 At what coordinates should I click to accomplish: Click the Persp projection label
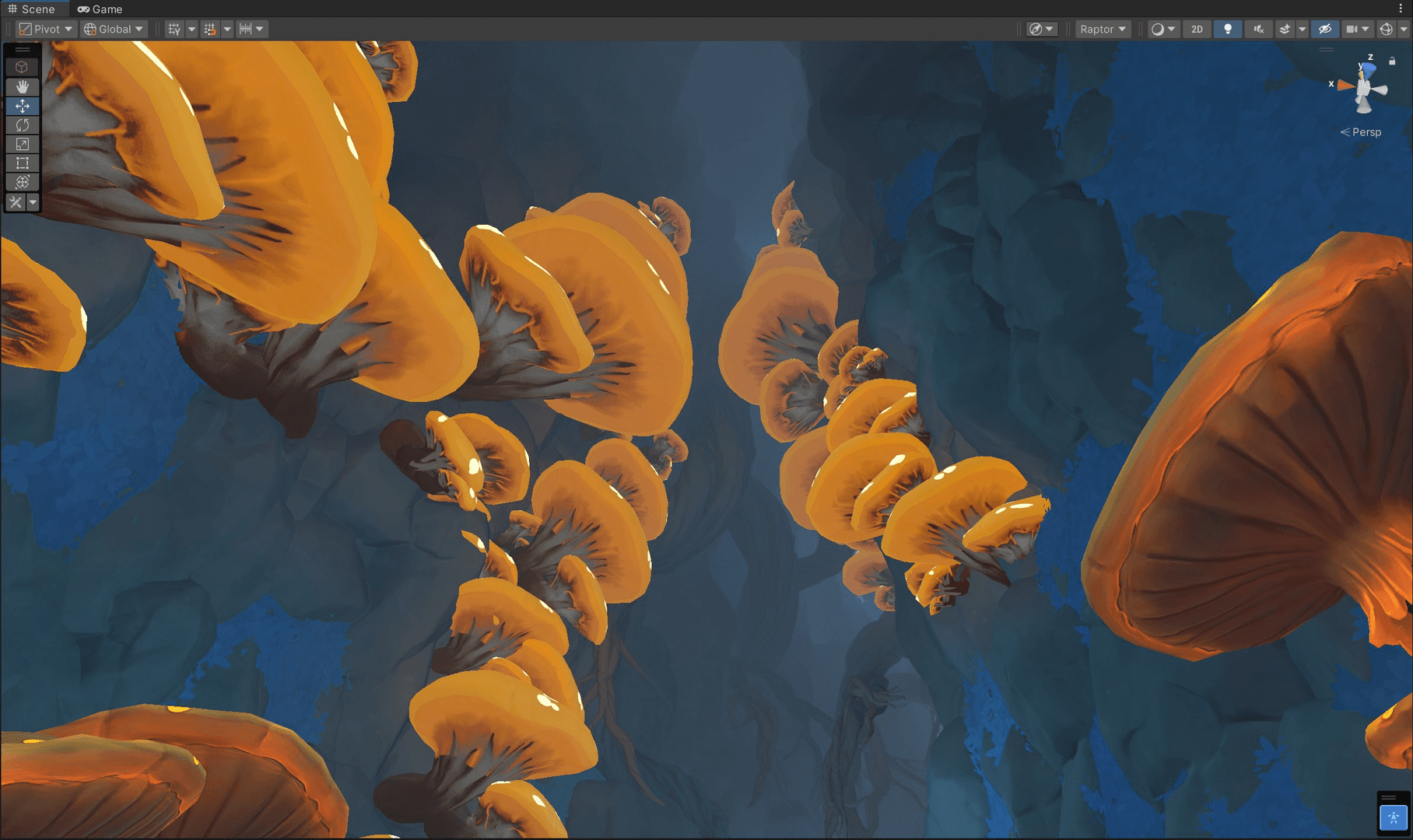[x=1366, y=132]
